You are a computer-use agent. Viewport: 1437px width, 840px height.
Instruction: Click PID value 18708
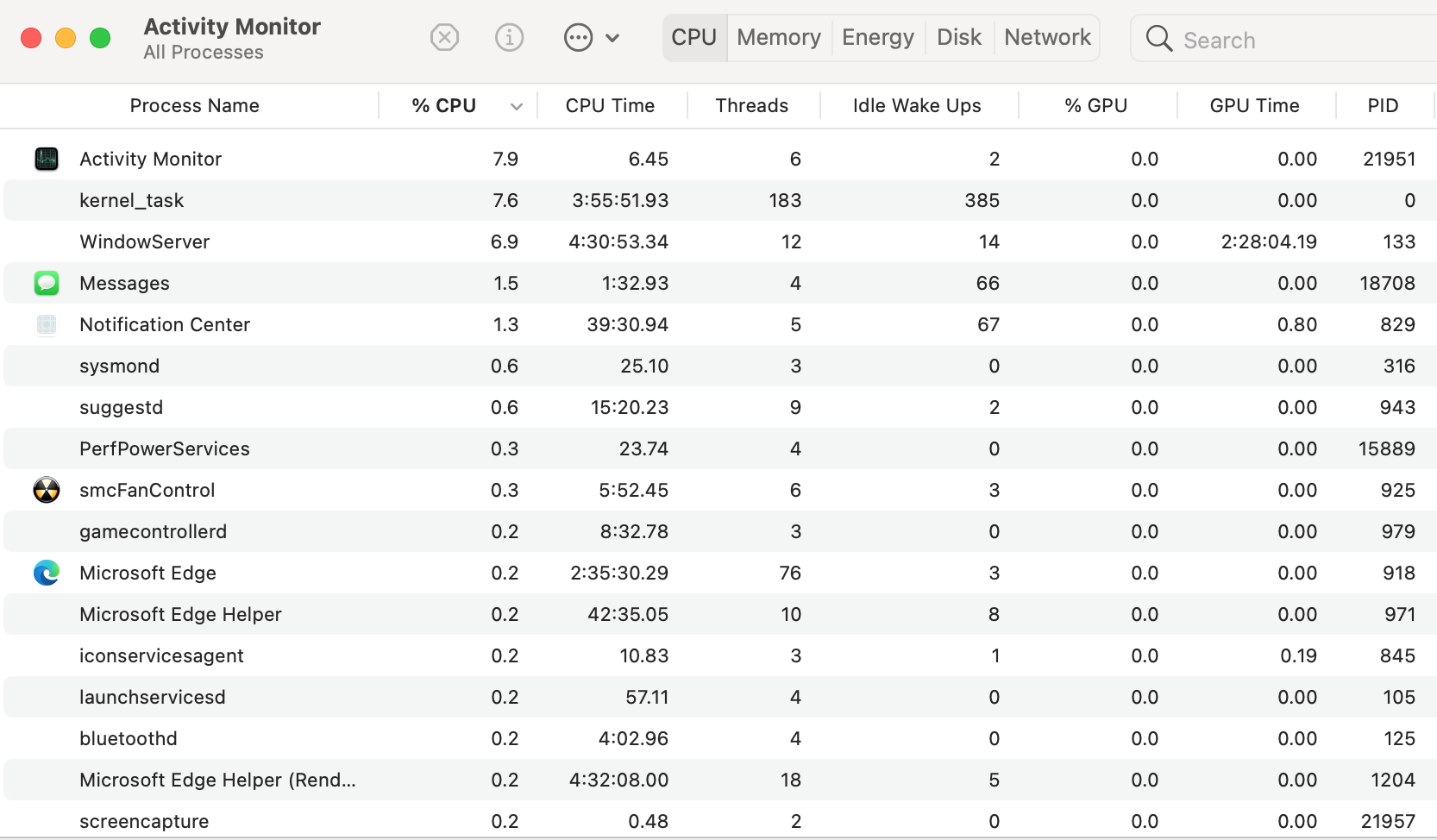point(1387,283)
